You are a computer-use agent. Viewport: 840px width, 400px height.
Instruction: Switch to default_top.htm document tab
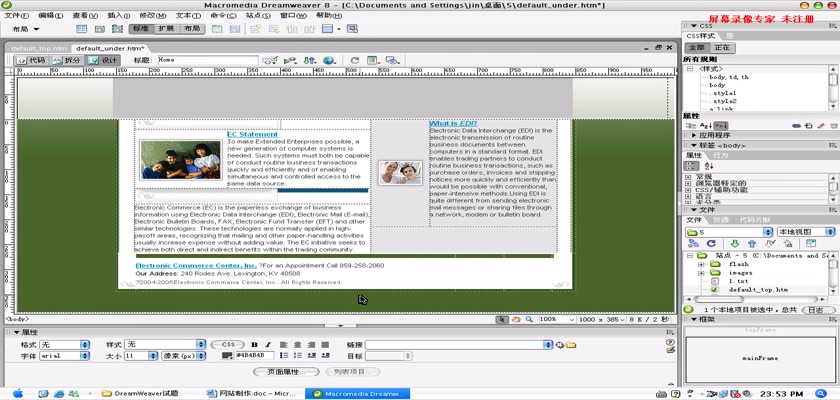click(x=39, y=48)
